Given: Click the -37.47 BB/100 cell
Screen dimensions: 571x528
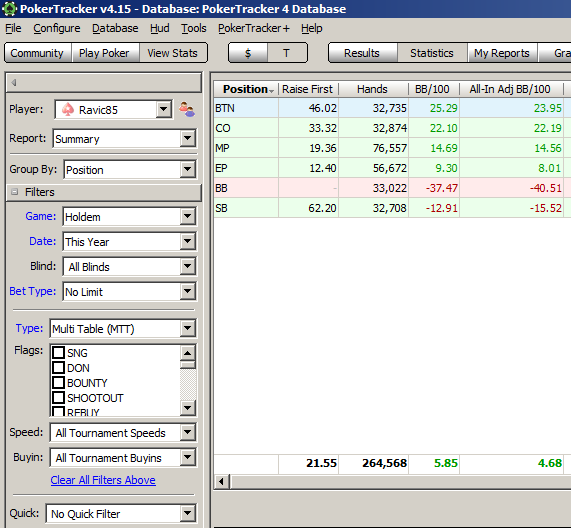Looking at the screenshot, I should tap(434, 188).
